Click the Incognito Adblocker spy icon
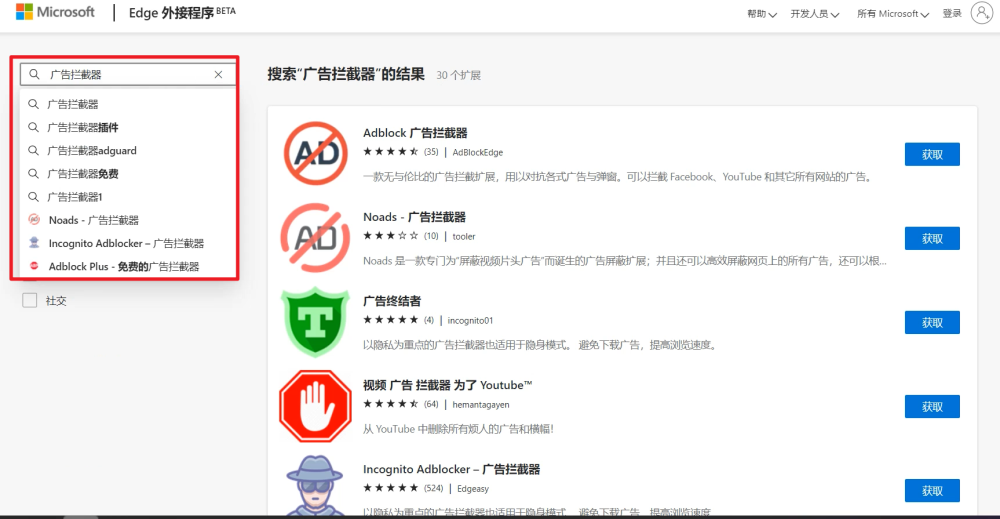The width and height of the screenshot is (1000, 519). pos(315,486)
